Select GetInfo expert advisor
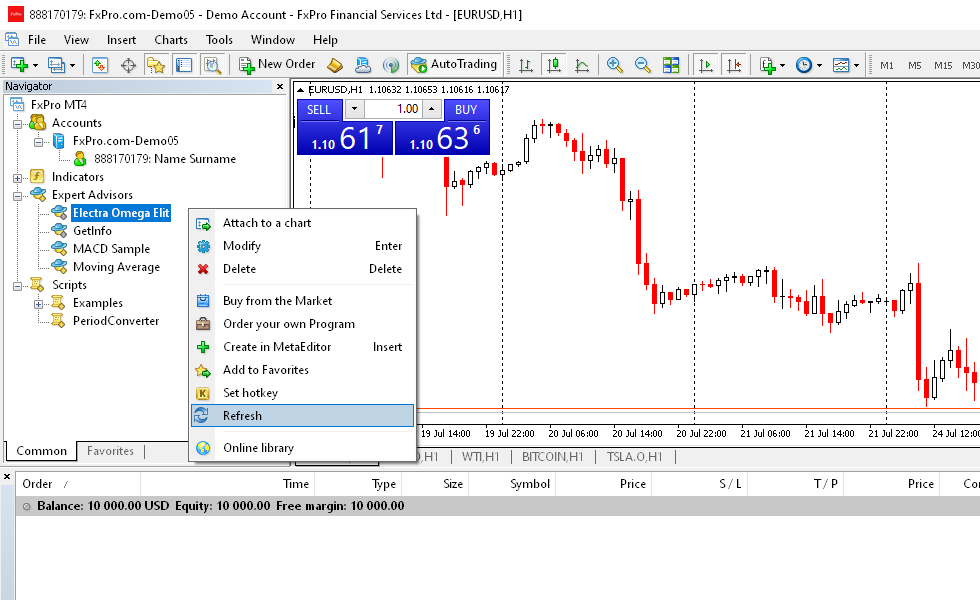Viewport: 980px width, 600px height. tap(92, 231)
